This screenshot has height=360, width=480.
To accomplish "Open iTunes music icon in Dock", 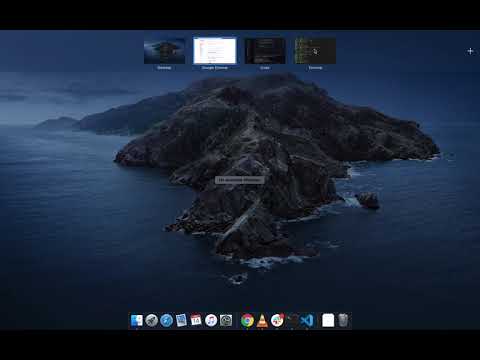I will pyautogui.click(x=211, y=320).
